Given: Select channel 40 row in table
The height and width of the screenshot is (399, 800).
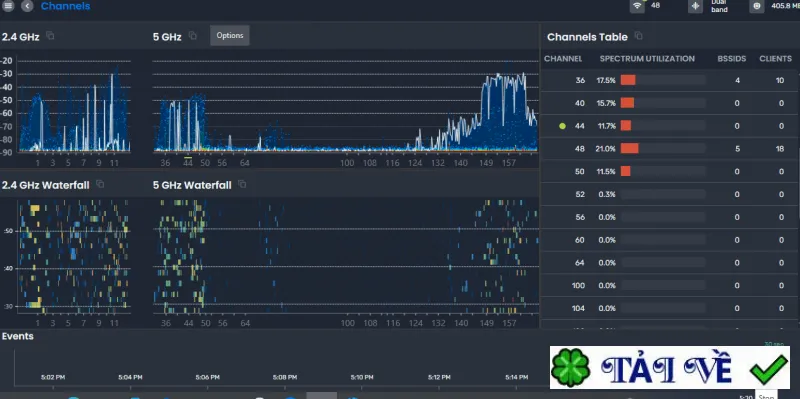Looking at the screenshot, I should coord(668,103).
